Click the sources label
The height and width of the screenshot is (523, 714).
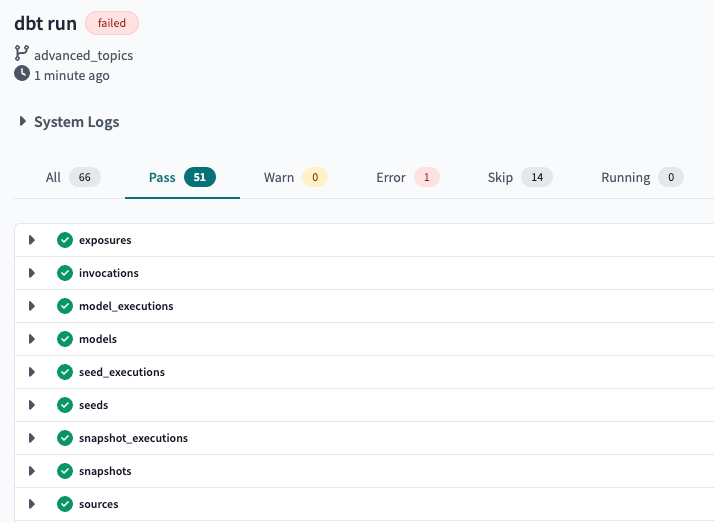point(98,504)
